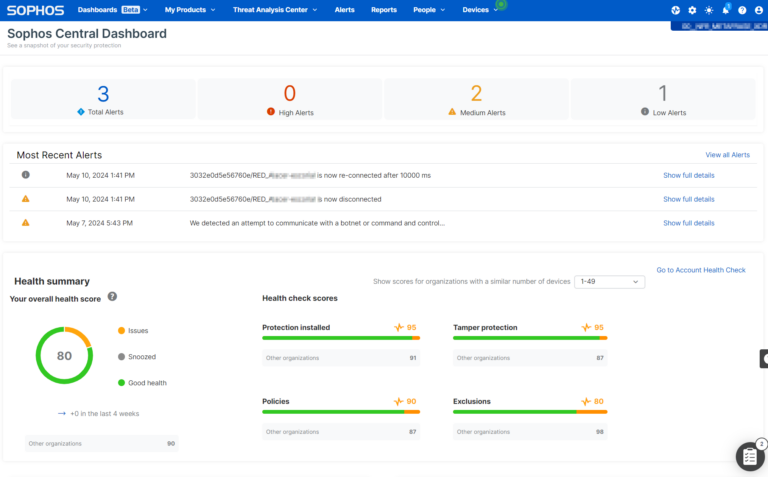
Task: Show full details of disconnected alert
Action: pos(689,199)
